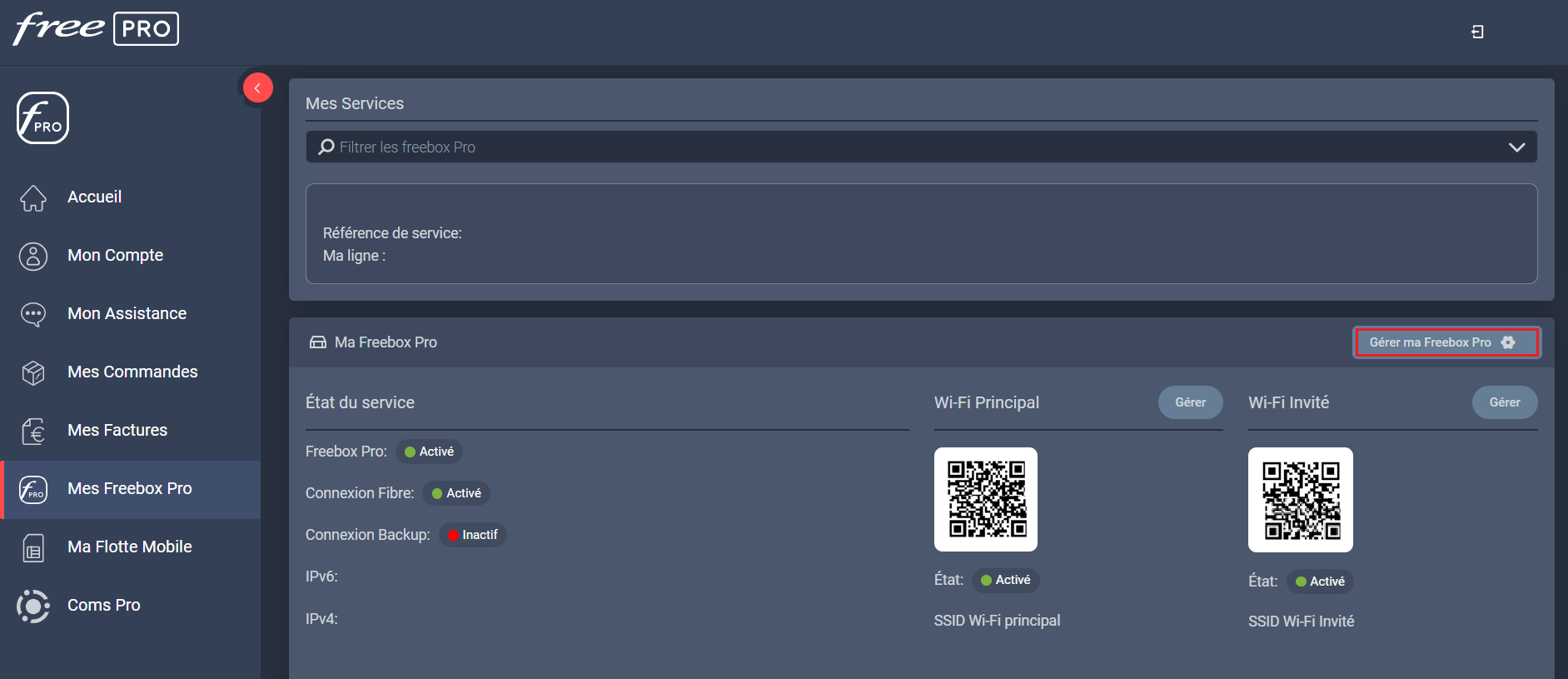Viewport: 1568px width, 679px height.
Task: Click Mes Commandes box icon
Action: (x=33, y=372)
